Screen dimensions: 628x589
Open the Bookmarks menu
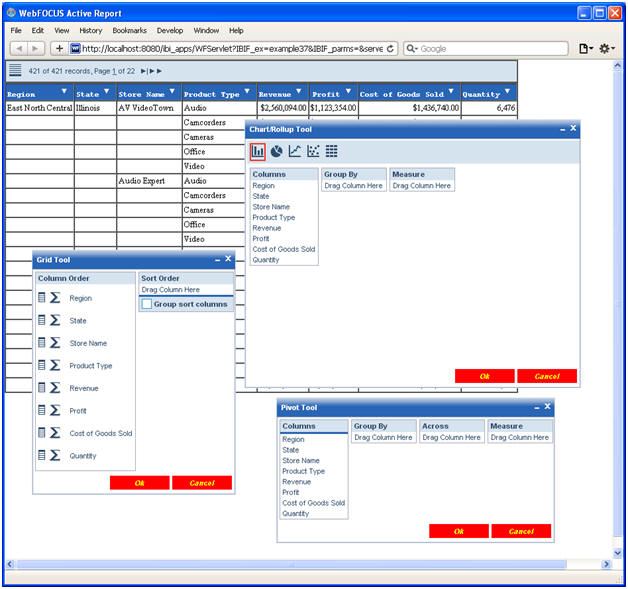point(129,30)
